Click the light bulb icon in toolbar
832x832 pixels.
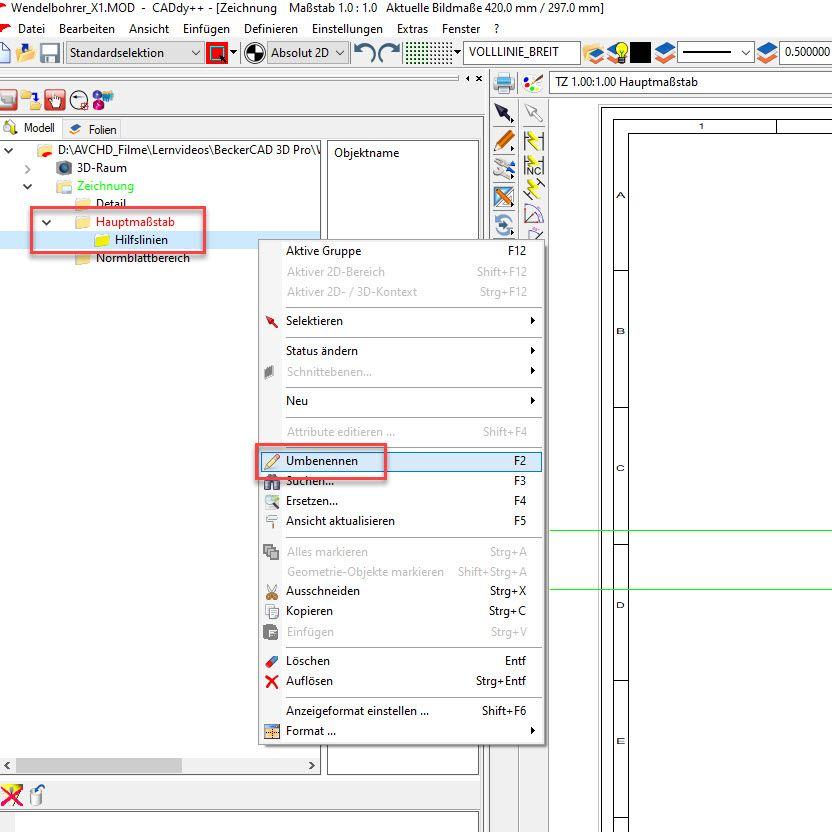[x=619, y=53]
